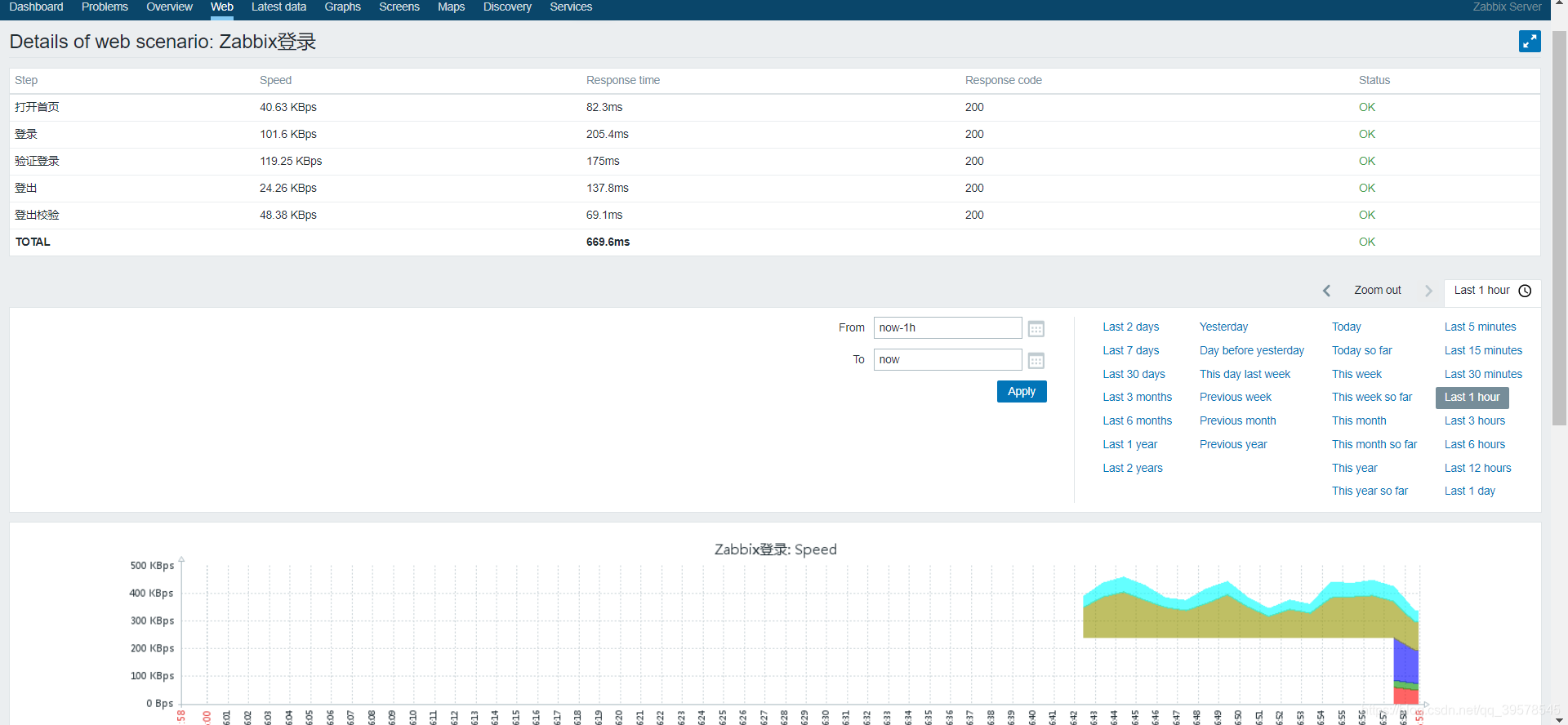The width and height of the screenshot is (1568, 725).
Task: Focus the From input field
Action: pyautogui.click(x=947, y=328)
